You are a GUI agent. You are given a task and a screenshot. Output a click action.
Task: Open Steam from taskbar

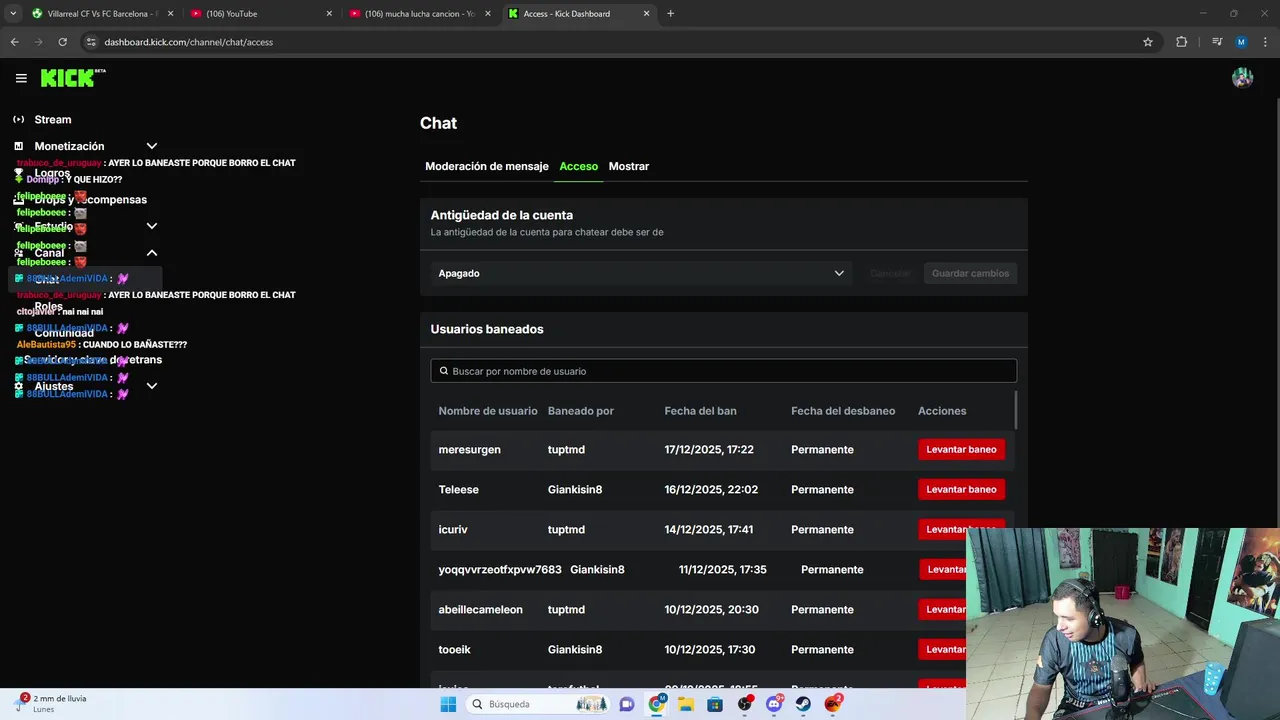[x=803, y=704]
